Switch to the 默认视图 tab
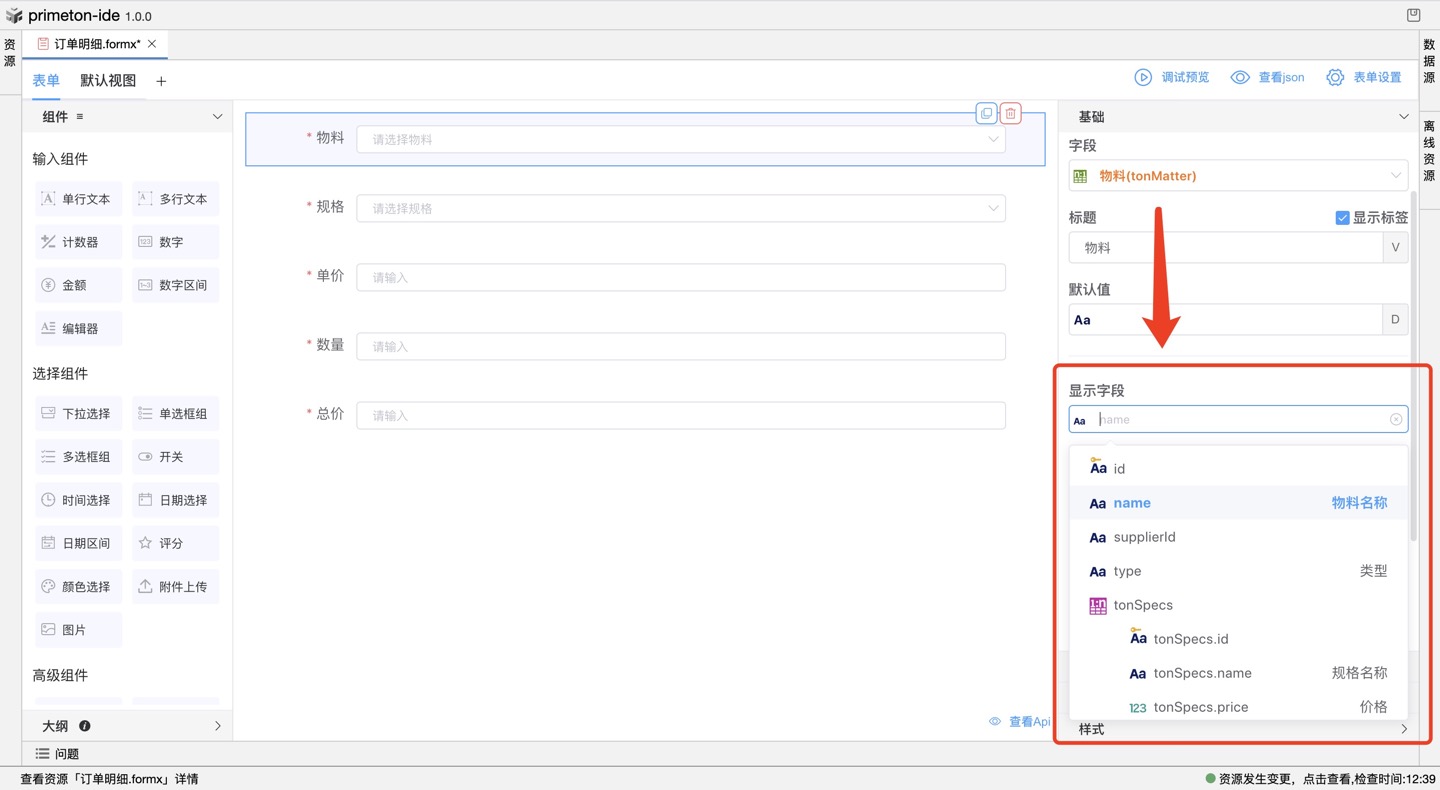Viewport: 1440px width, 790px height. click(108, 81)
